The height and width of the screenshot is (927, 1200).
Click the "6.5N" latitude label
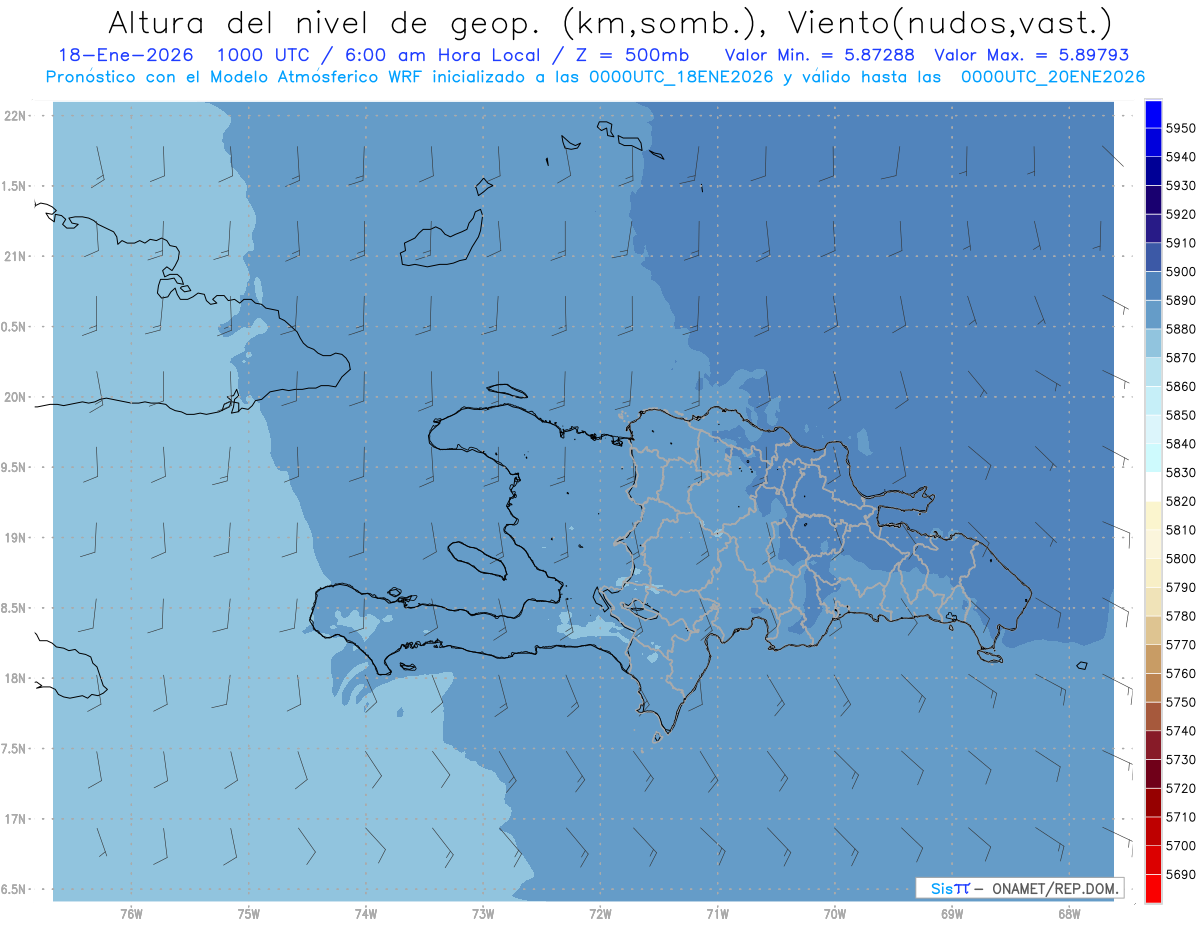(x=14, y=889)
